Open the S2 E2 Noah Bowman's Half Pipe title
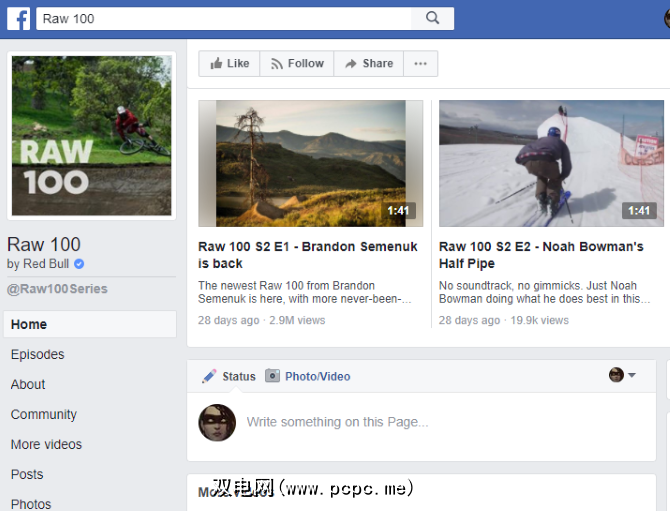This screenshot has height=511, width=670. point(541,255)
